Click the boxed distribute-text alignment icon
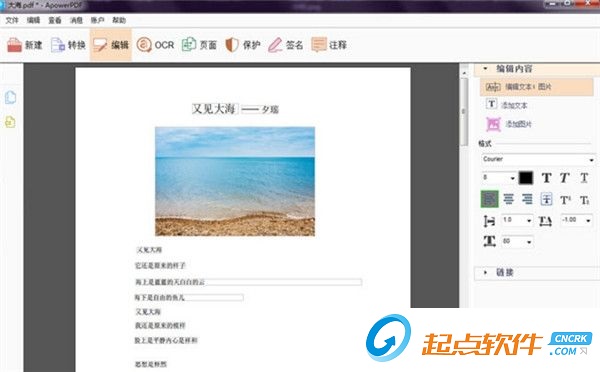The image size is (600, 372). pos(546,199)
